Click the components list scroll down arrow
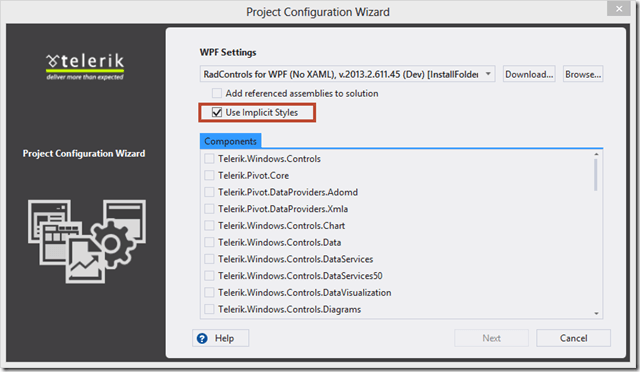The width and height of the screenshot is (640, 372). coord(596,314)
